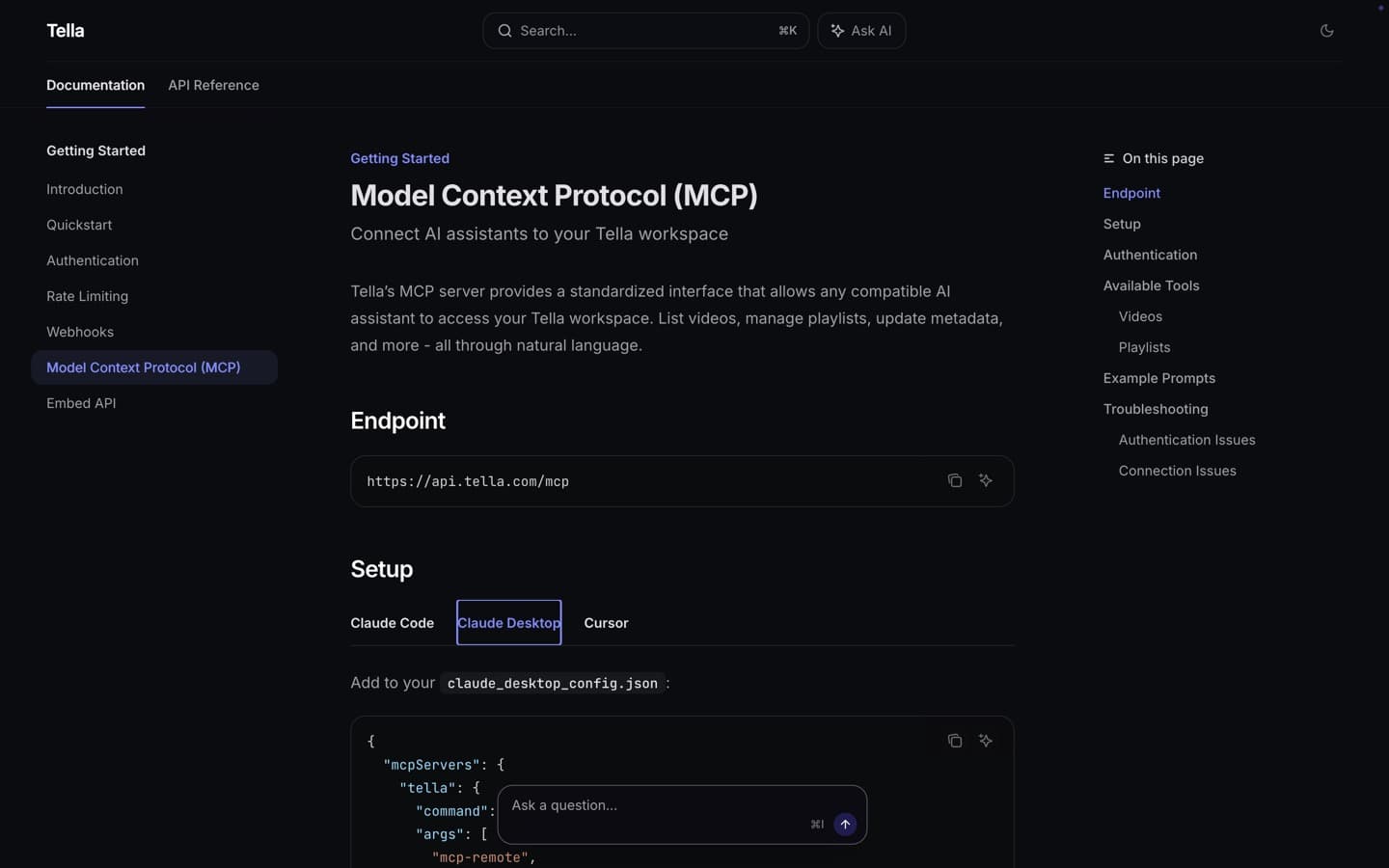
Task: Open the Quickstart documentation page
Action: [x=79, y=225]
